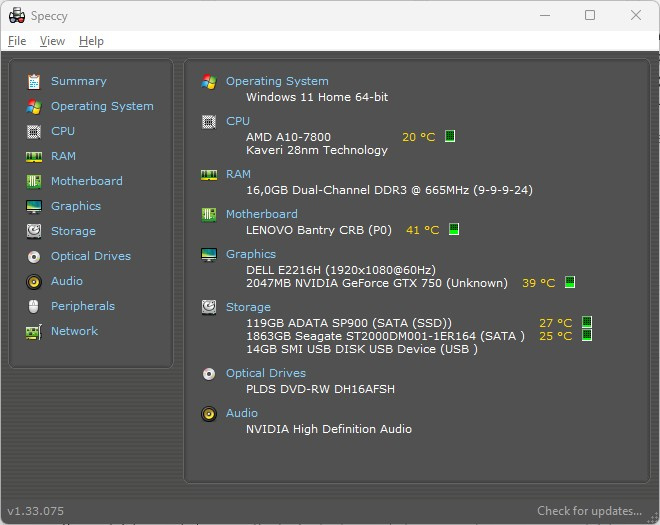Click the Audio speaker icon in sidebar
This screenshot has width=660, height=525.
[x=34, y=282]
